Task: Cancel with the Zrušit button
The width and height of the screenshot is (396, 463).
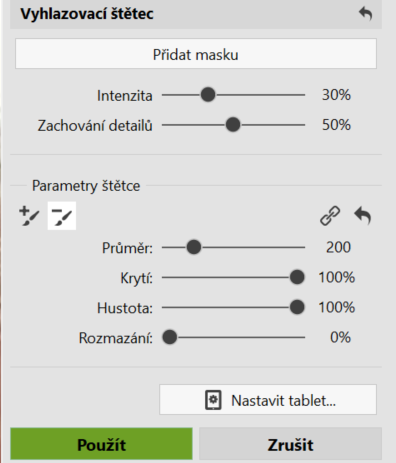Action: pyautogui.click(x=290, y=444)
